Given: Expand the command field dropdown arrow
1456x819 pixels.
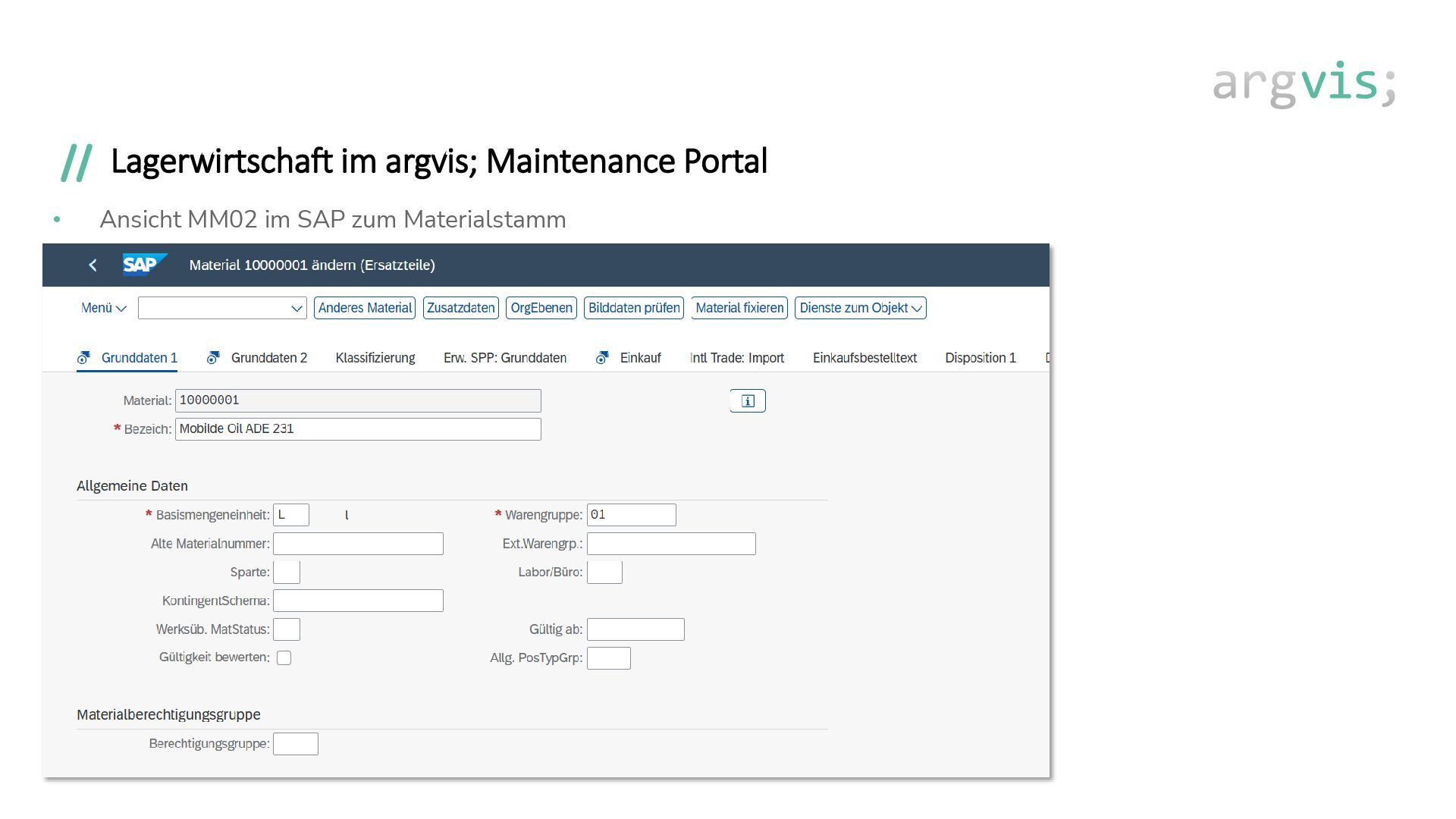Looking at the screenshot, I should [x=297, y=308].
